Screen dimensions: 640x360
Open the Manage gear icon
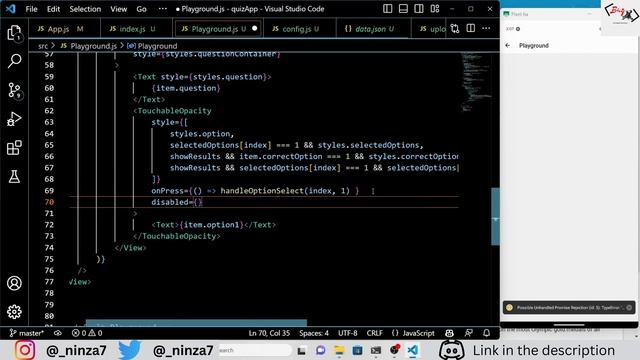point(14,312)
